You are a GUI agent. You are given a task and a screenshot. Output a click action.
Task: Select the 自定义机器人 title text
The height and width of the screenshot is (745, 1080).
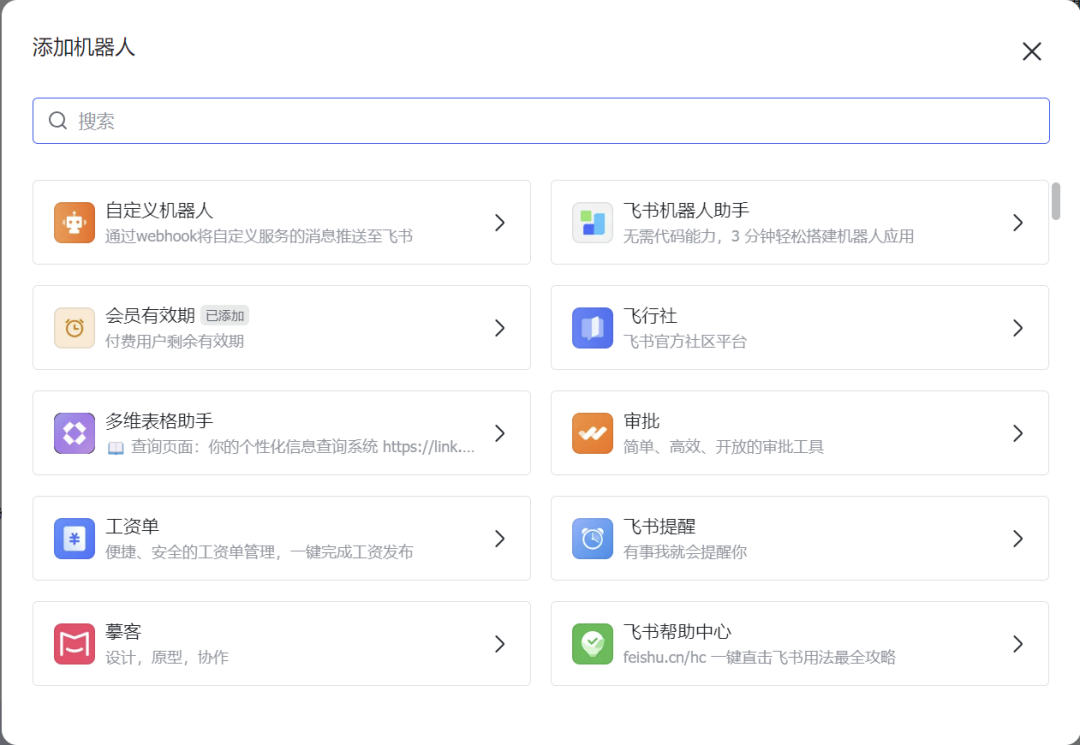coord(159,210)
